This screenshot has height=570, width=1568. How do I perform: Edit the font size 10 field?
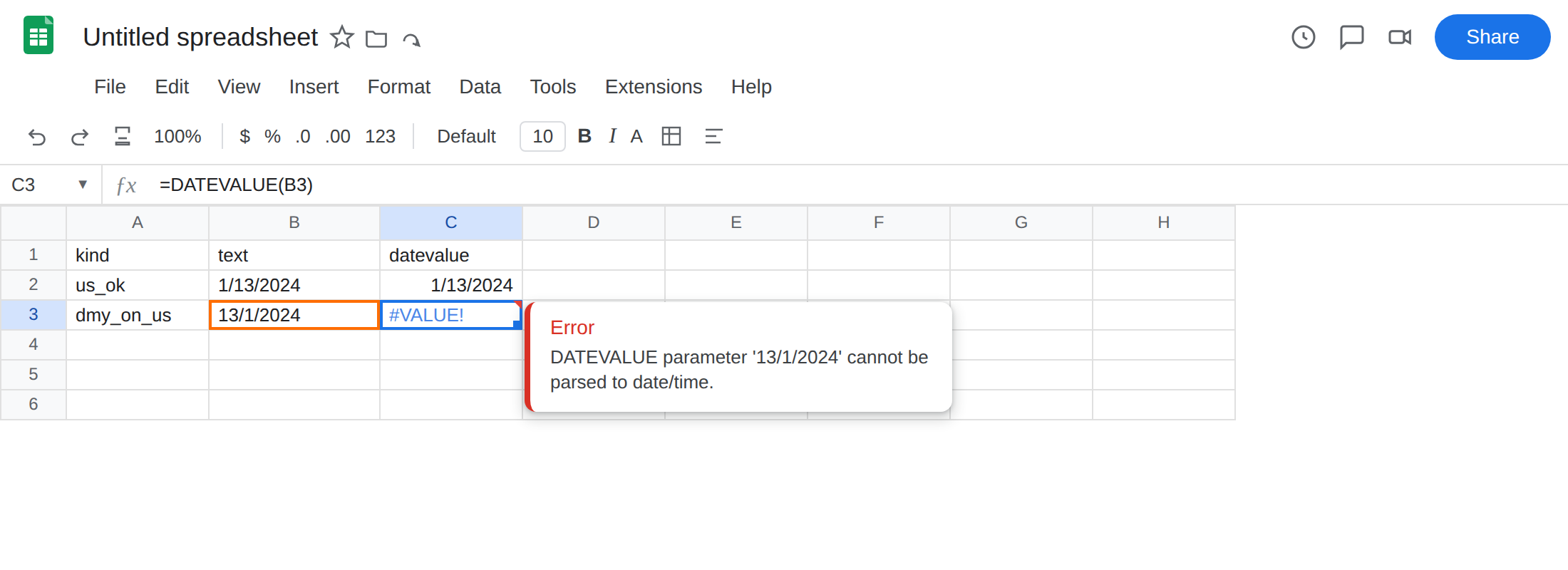pyautogui.click(x=542, y=136)
